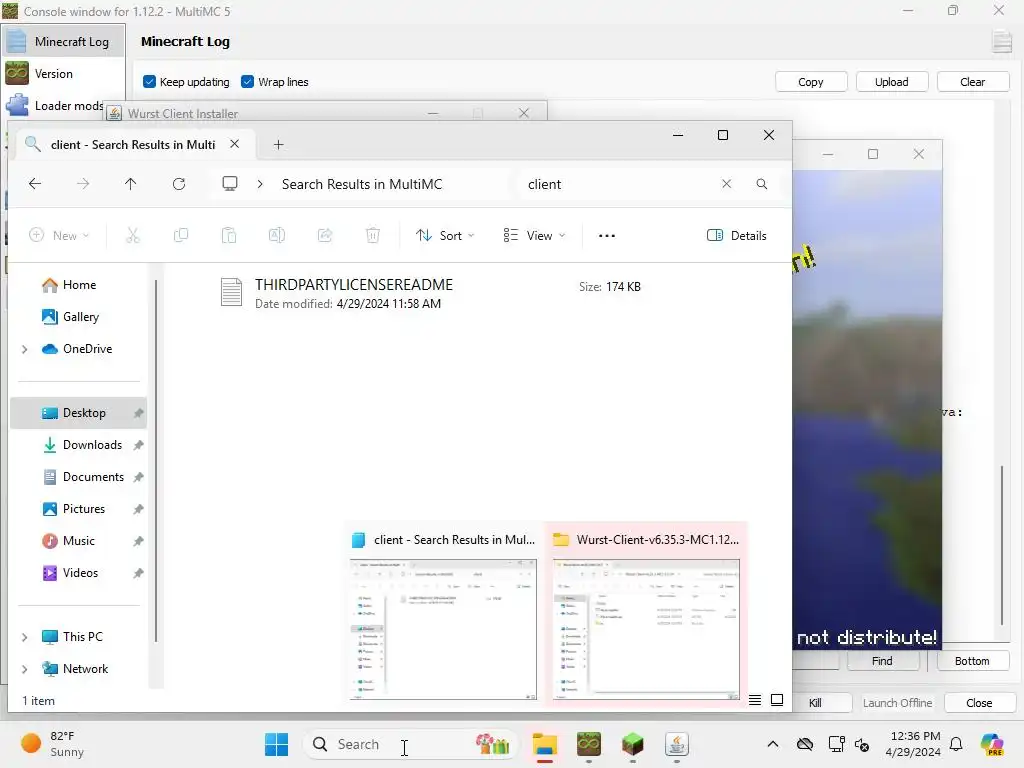Select the Minecraft Log page

[63, 41]
